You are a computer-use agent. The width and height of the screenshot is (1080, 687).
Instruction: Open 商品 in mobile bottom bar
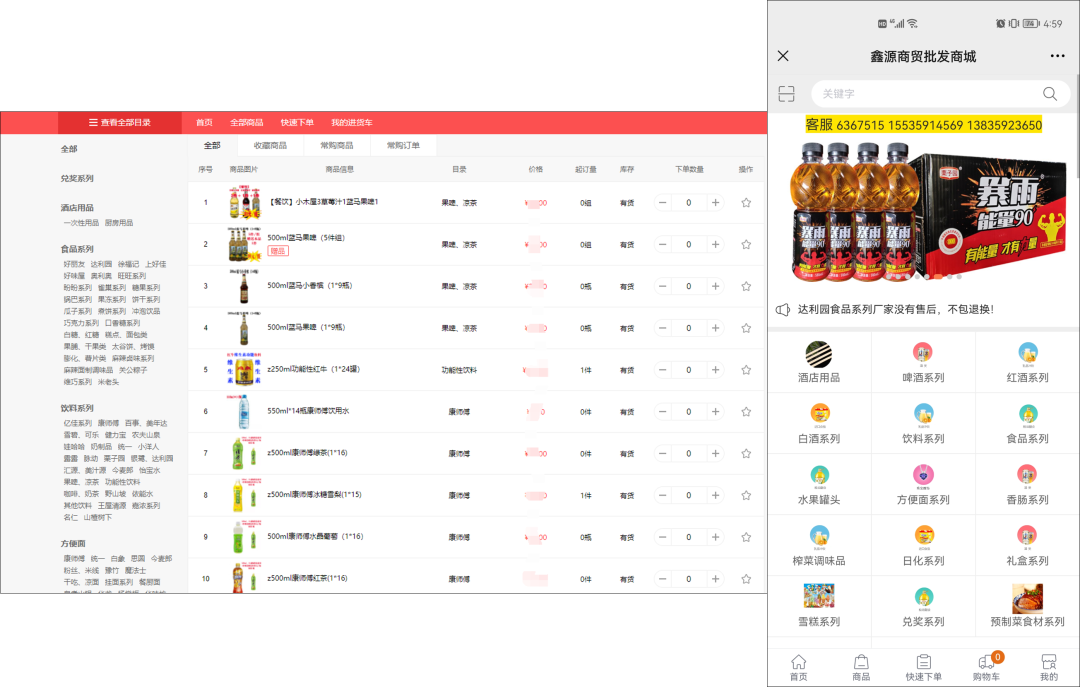point(861,668)
